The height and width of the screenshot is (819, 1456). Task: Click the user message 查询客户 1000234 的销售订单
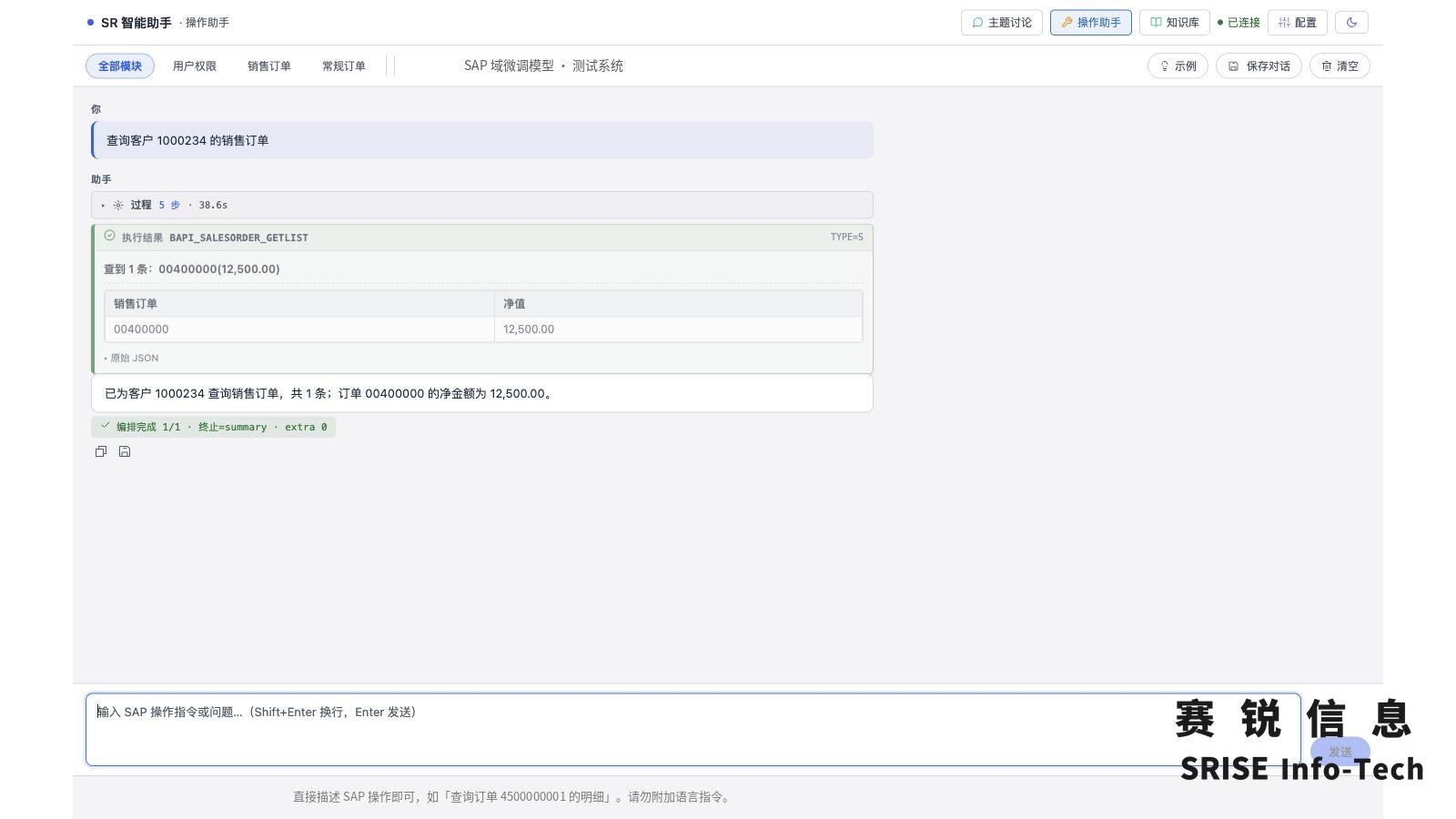coord(482,140)
